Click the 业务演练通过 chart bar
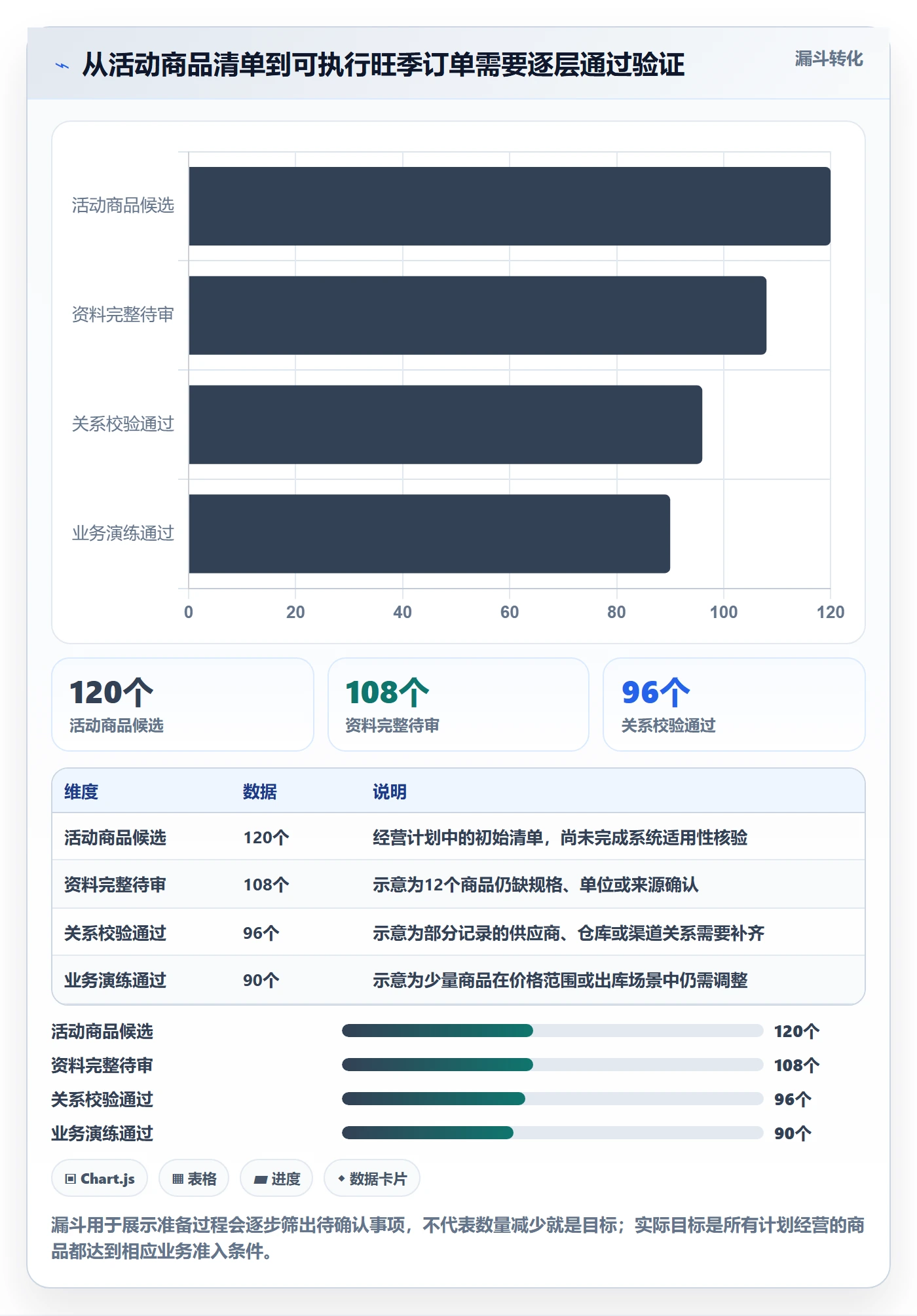 (429, 534)
